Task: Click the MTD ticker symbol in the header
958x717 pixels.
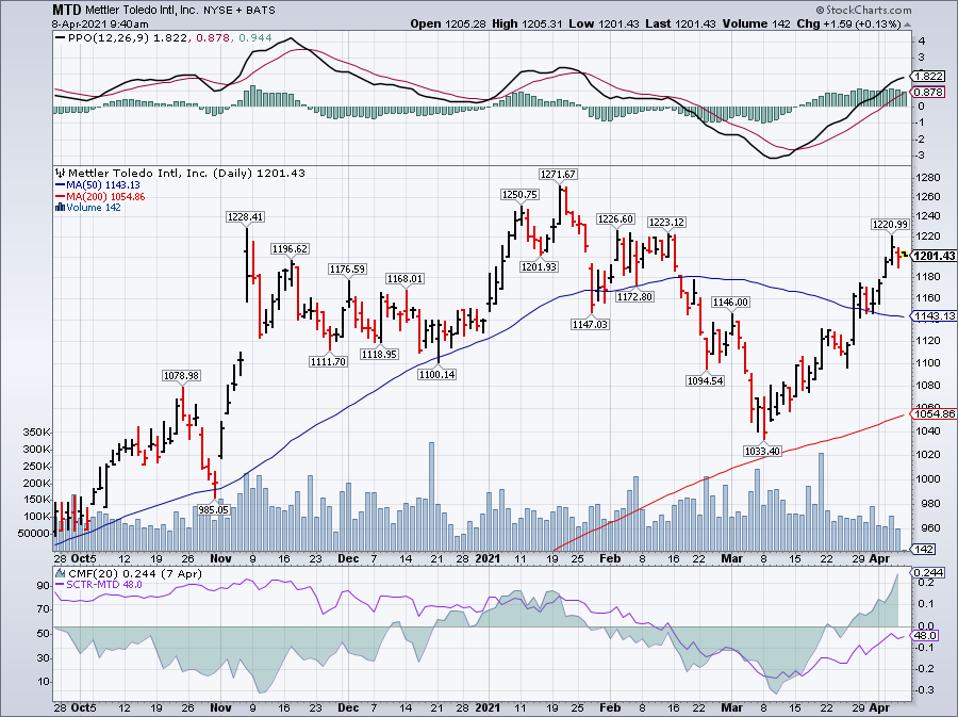Action: [x=65, y=10]
